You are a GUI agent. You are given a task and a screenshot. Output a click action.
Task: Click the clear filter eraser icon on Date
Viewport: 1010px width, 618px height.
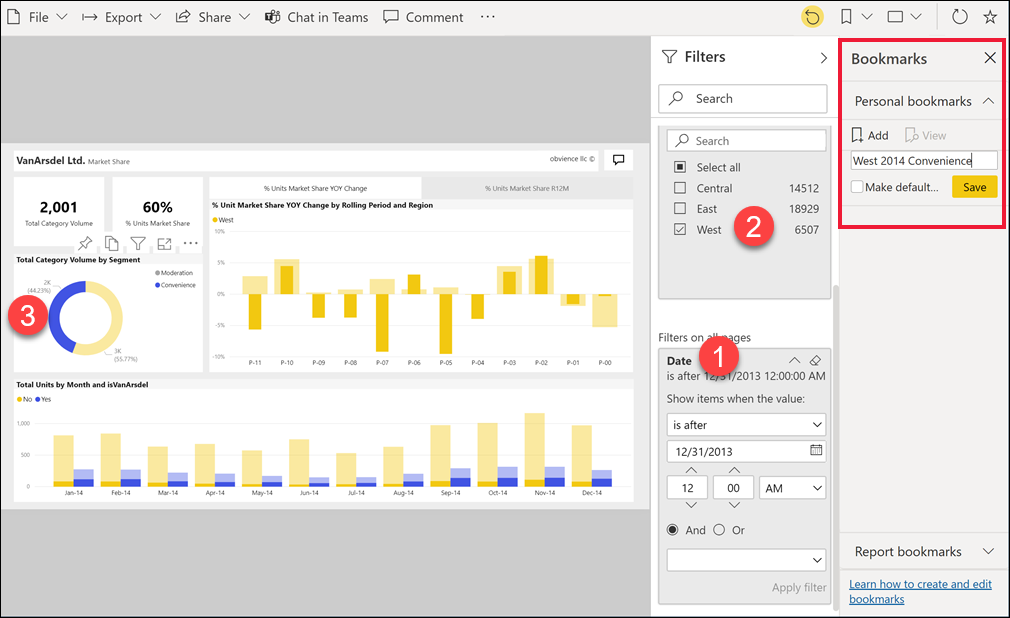[x=815, y=360]
